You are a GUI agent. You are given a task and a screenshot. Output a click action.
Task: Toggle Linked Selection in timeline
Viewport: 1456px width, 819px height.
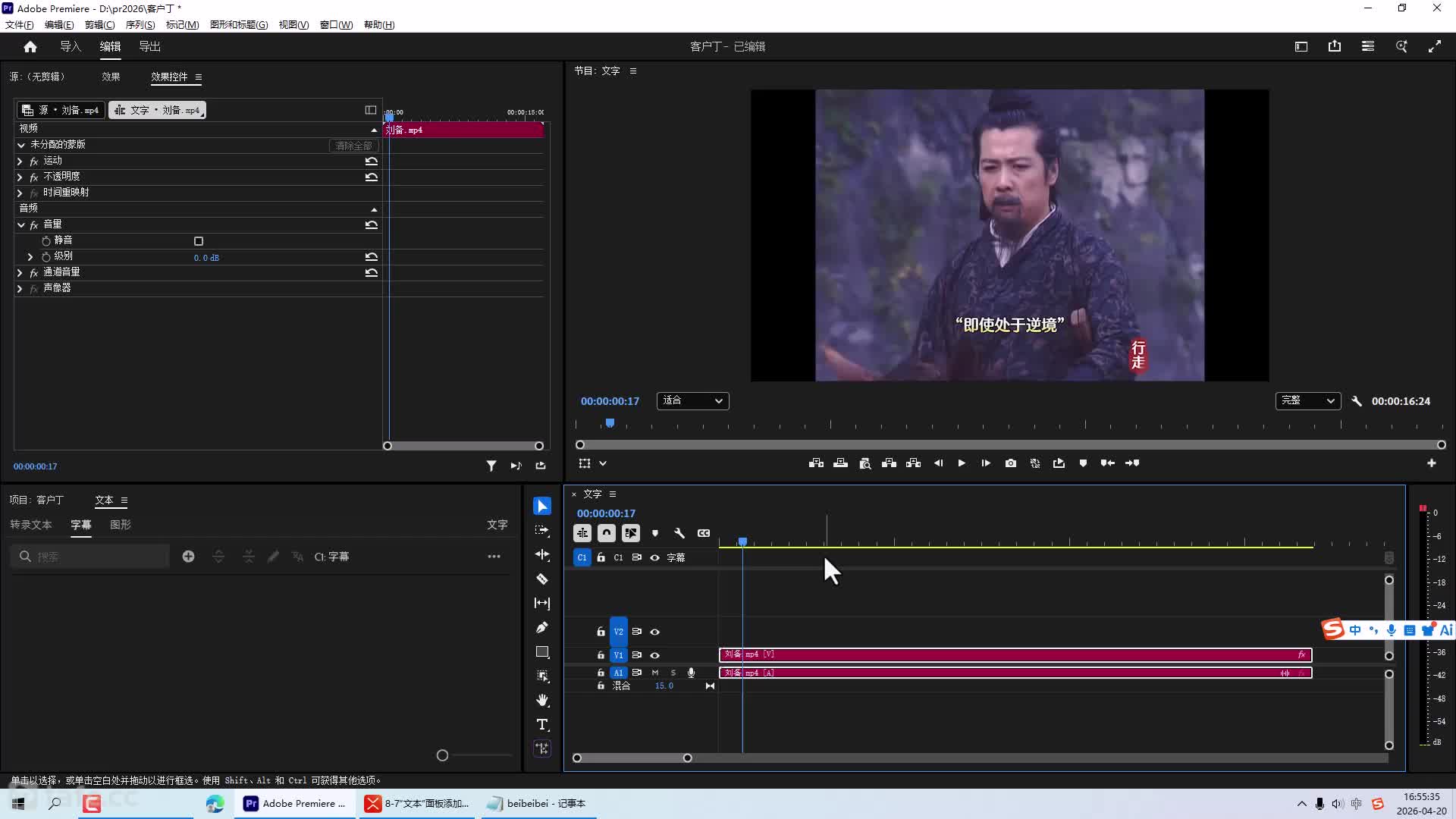[631, 533]
